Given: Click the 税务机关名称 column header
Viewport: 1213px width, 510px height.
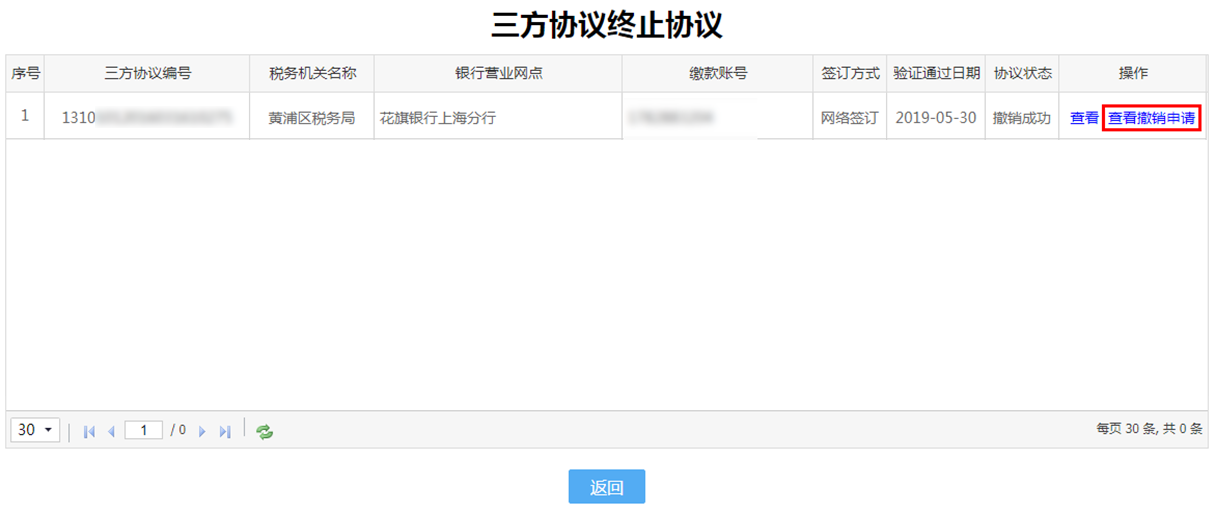Looking at the screenshot, I should [312, 73].
